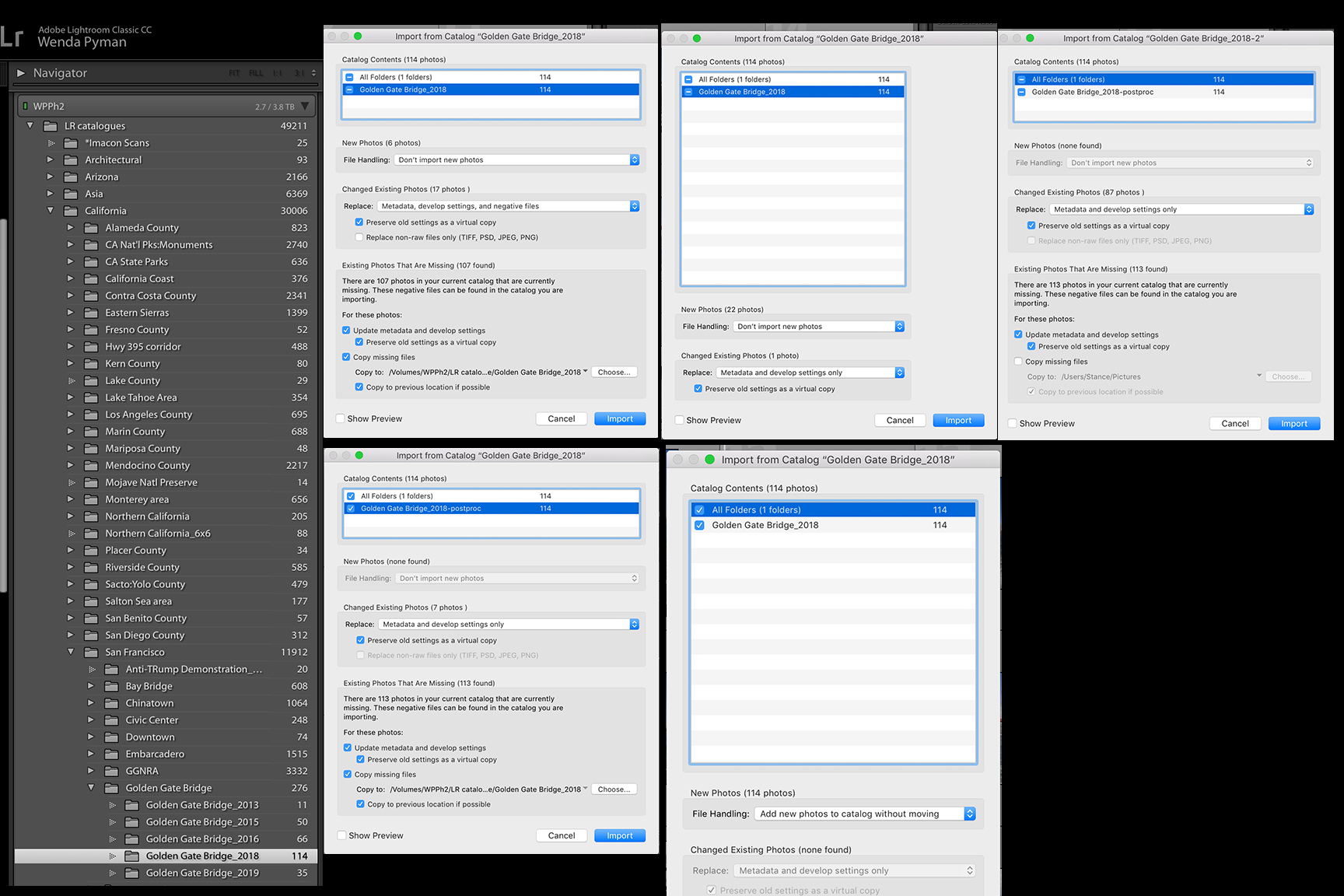This screenshot has height=896, width=1344.
Task: Click the Monterey area folder icon
Action: pyautogui.click(x=91, y=500)
